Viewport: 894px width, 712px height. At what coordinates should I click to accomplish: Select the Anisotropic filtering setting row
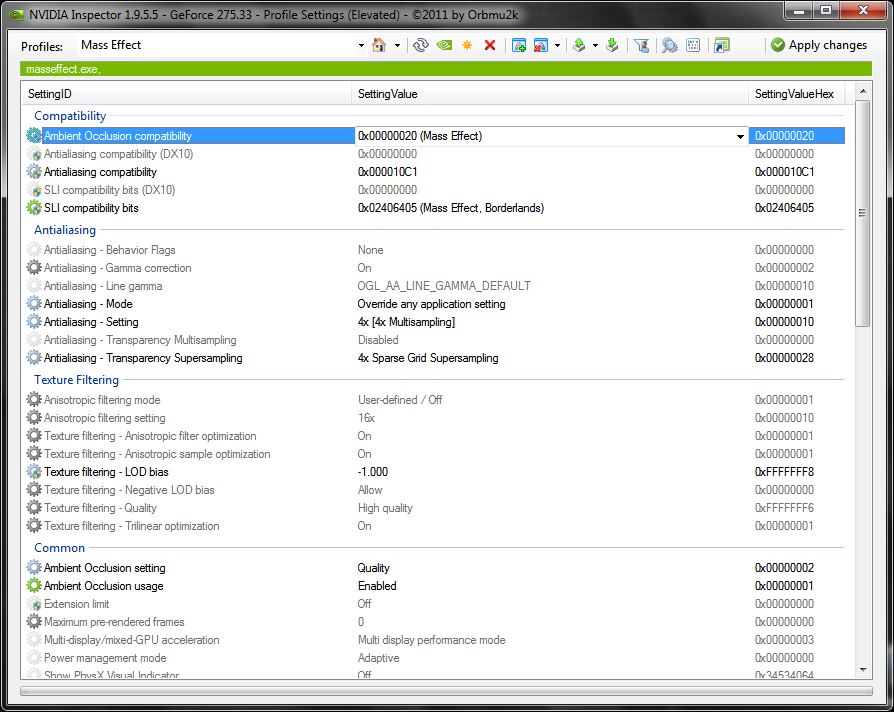(x=434, y=418)
